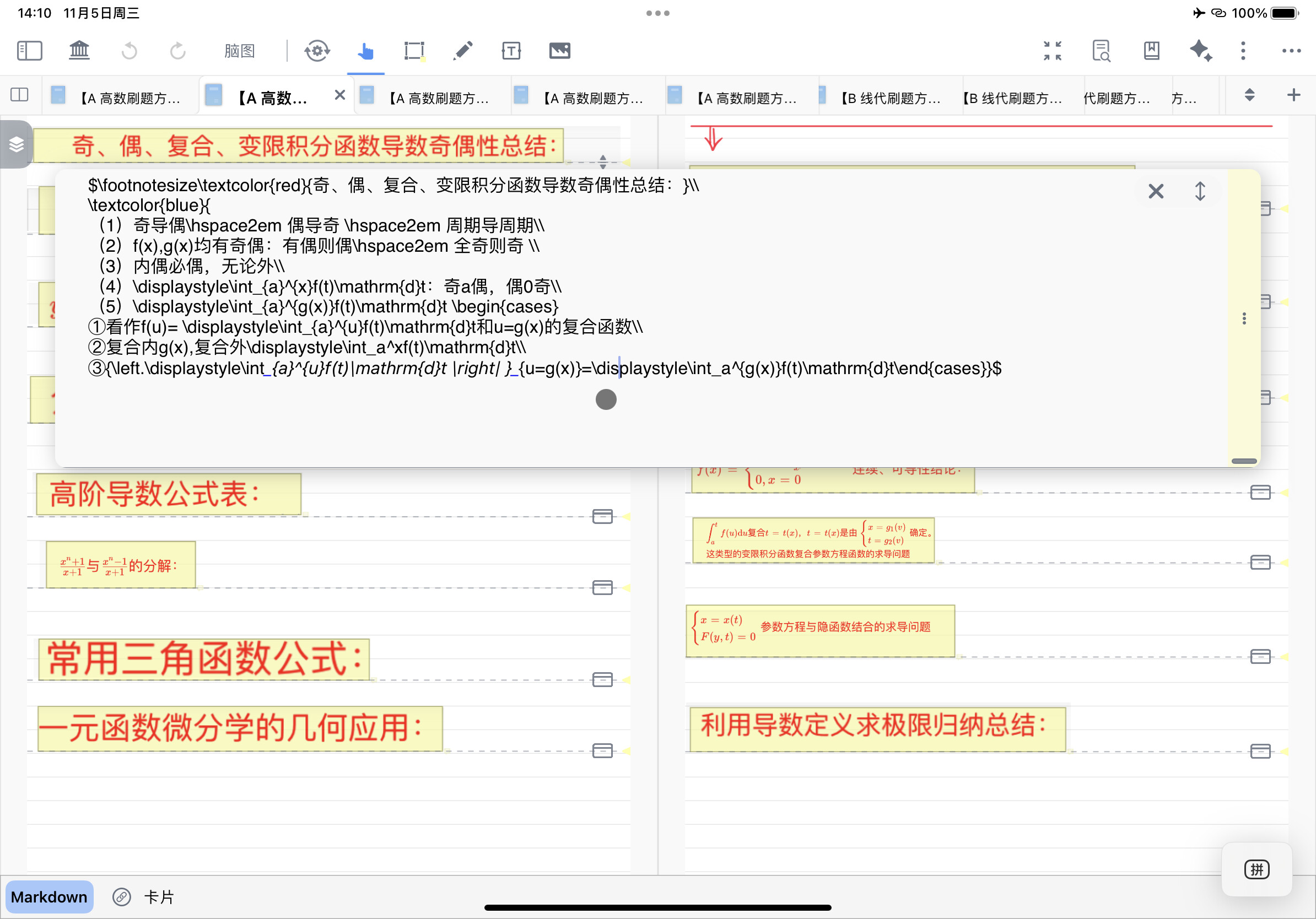Expand the tab list sort arrows
The width and height of the screenshot is (1316, 919).
coord(1250,95)
